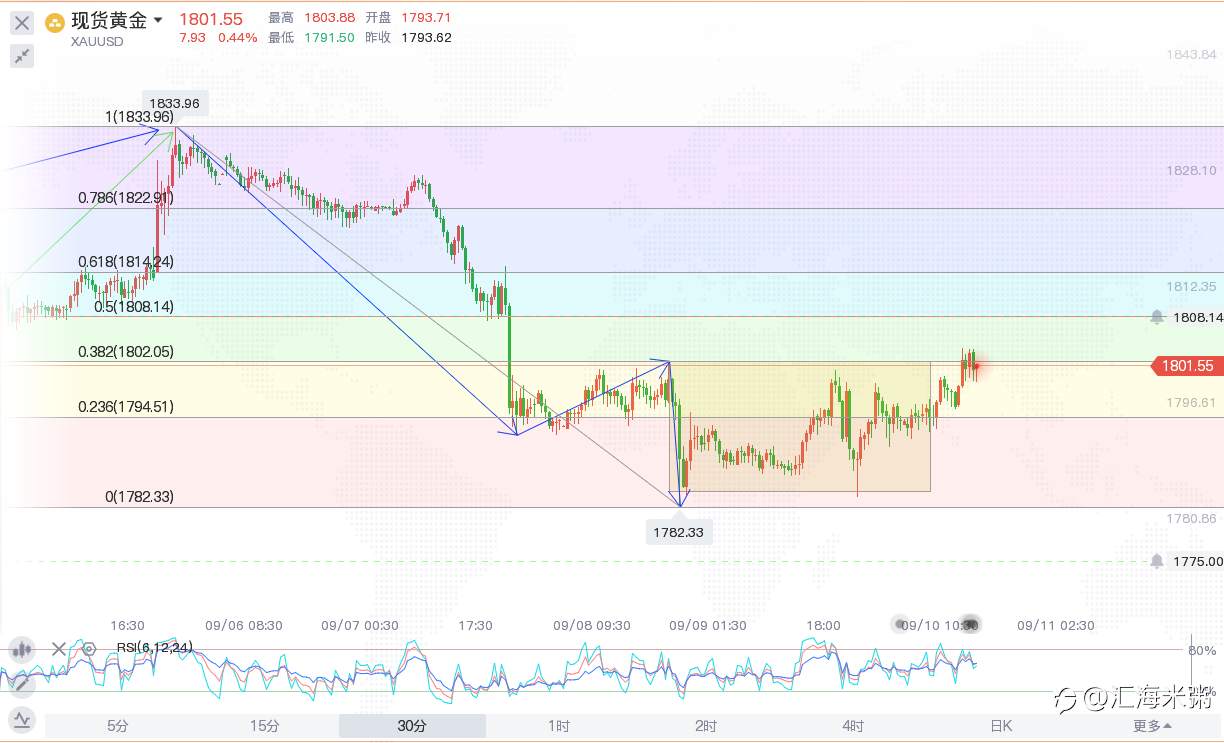This screenshot has height=743, width=1224.
Task: Switch to the 日K timeframe
Action: coord(1001,726)
